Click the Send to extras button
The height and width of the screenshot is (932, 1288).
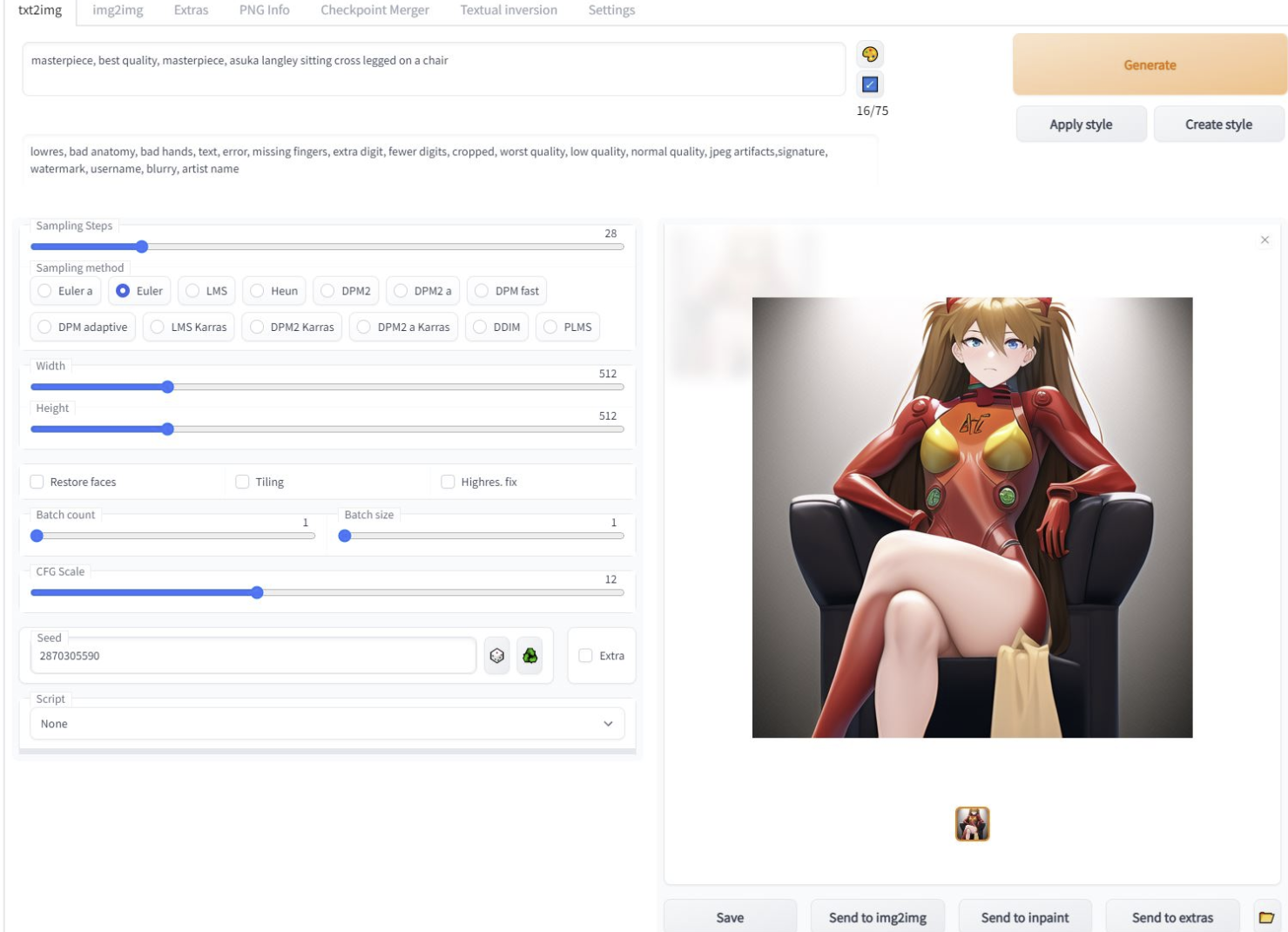(1172, 917)
